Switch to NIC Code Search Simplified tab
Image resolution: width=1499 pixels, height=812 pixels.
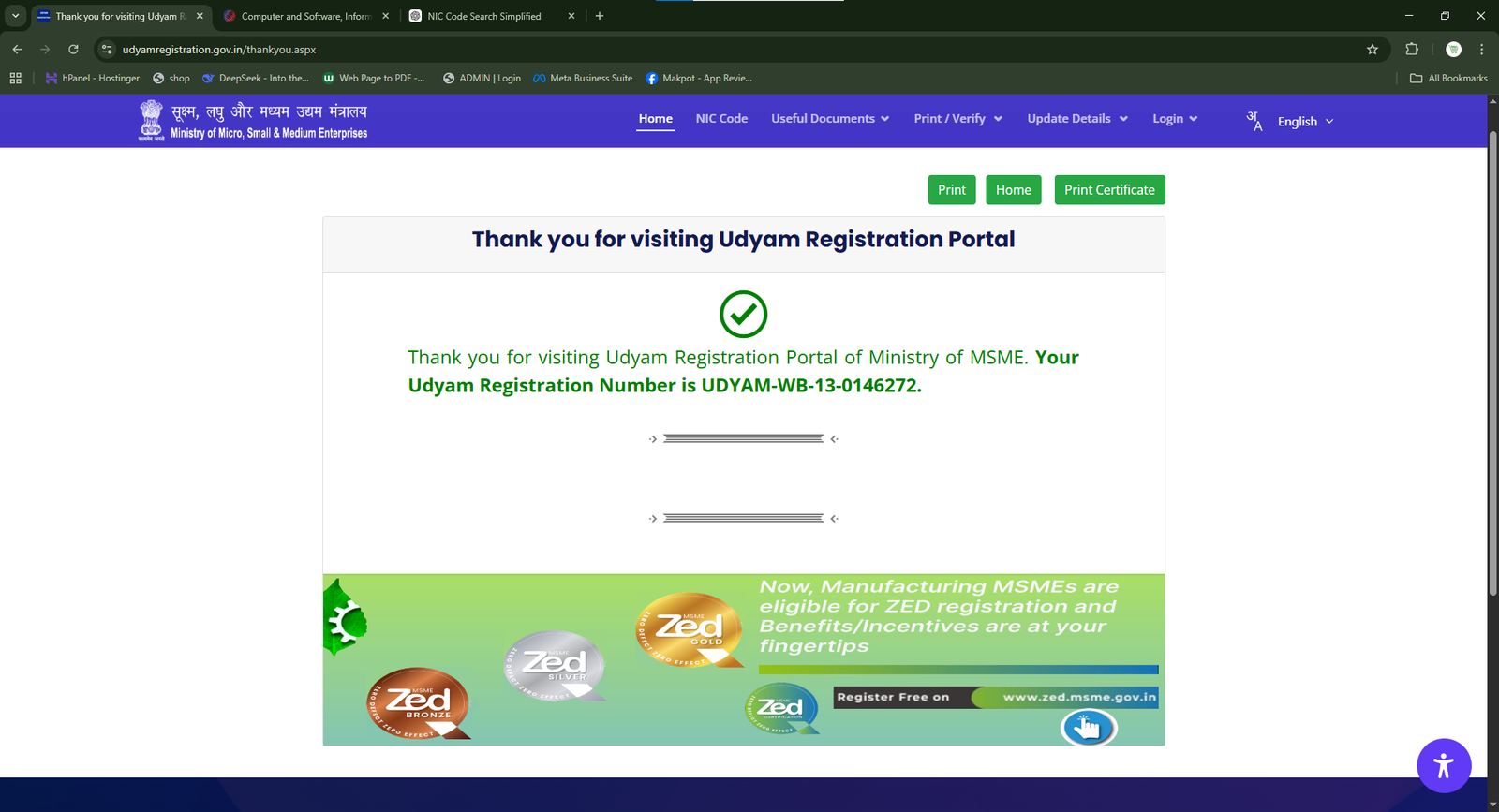coord(483,16)
